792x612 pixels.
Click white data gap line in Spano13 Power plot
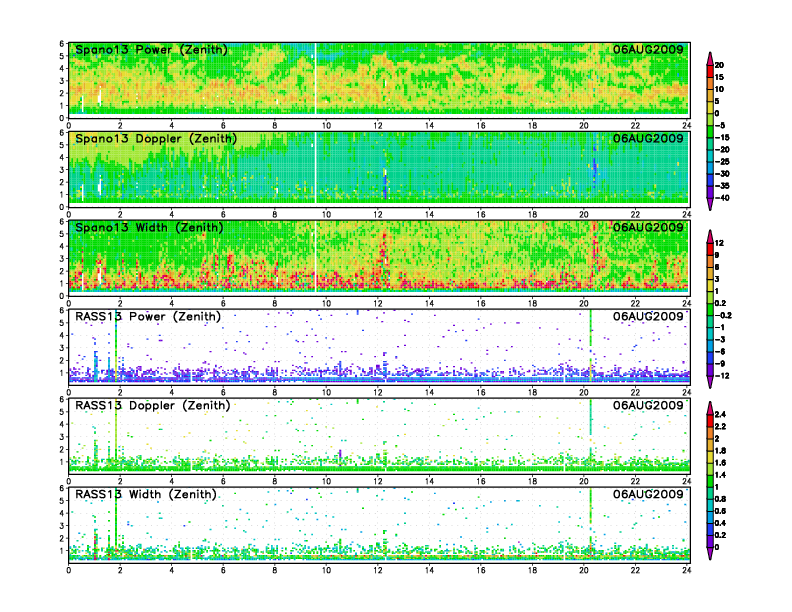[x=315, y=79]
